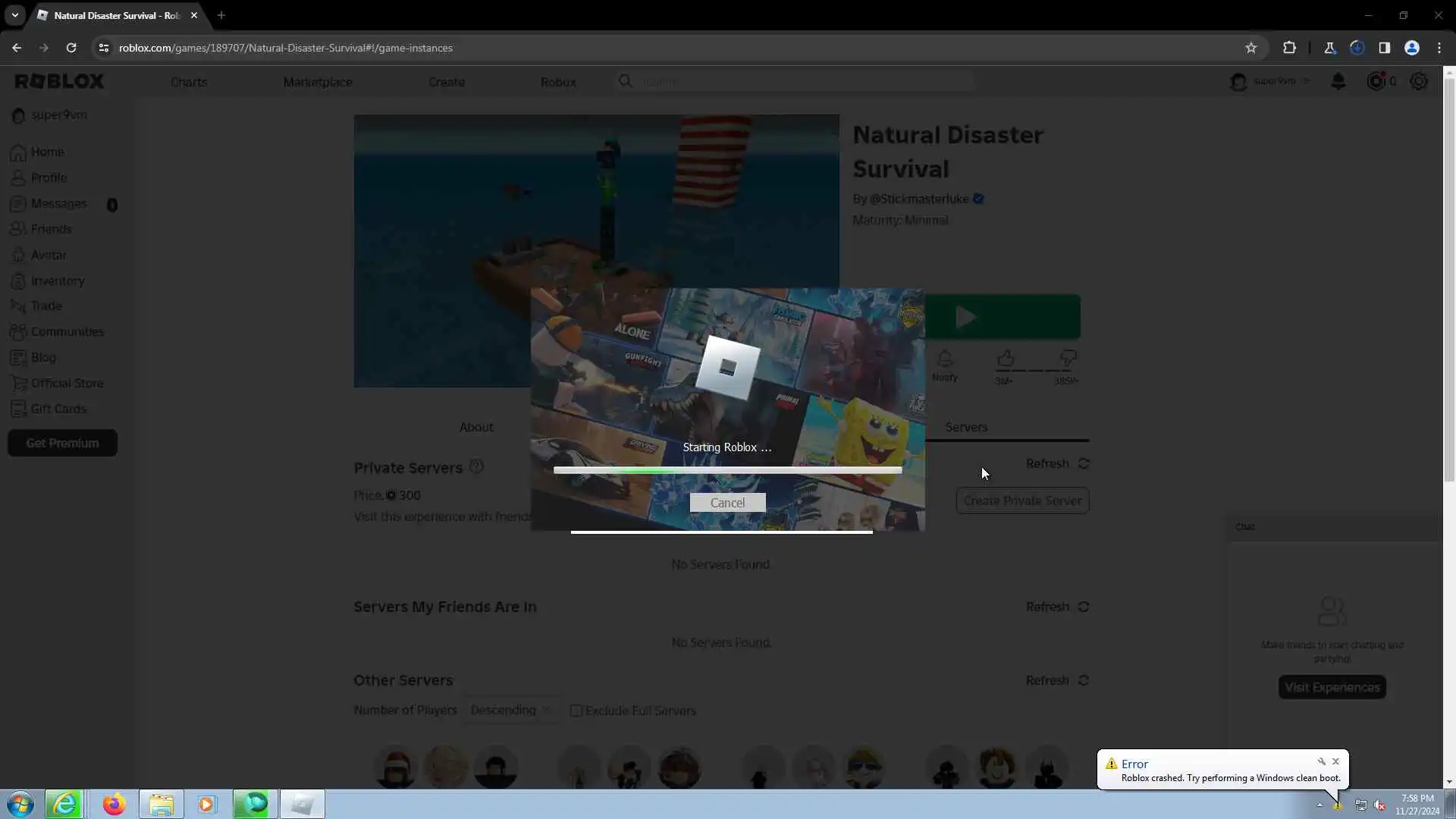Bookmark this page with star icon

pos(1251,48)
